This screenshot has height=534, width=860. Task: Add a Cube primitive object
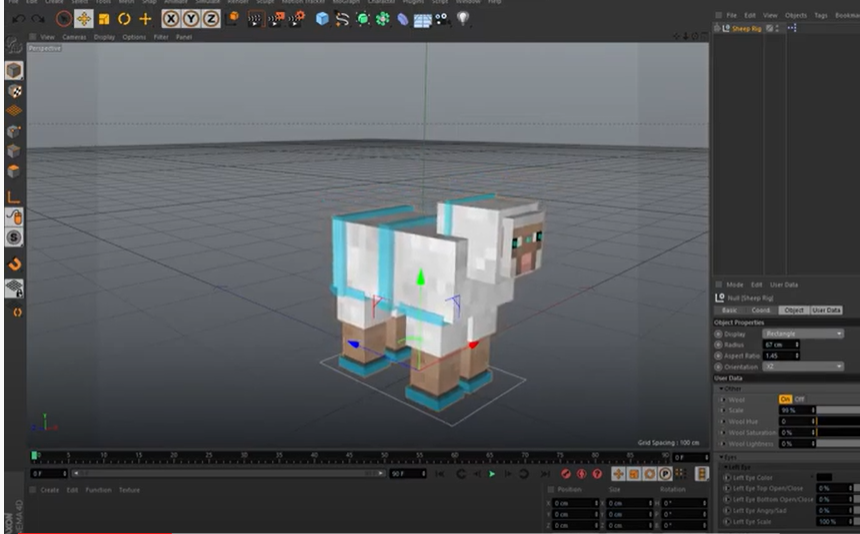[322, 19]
